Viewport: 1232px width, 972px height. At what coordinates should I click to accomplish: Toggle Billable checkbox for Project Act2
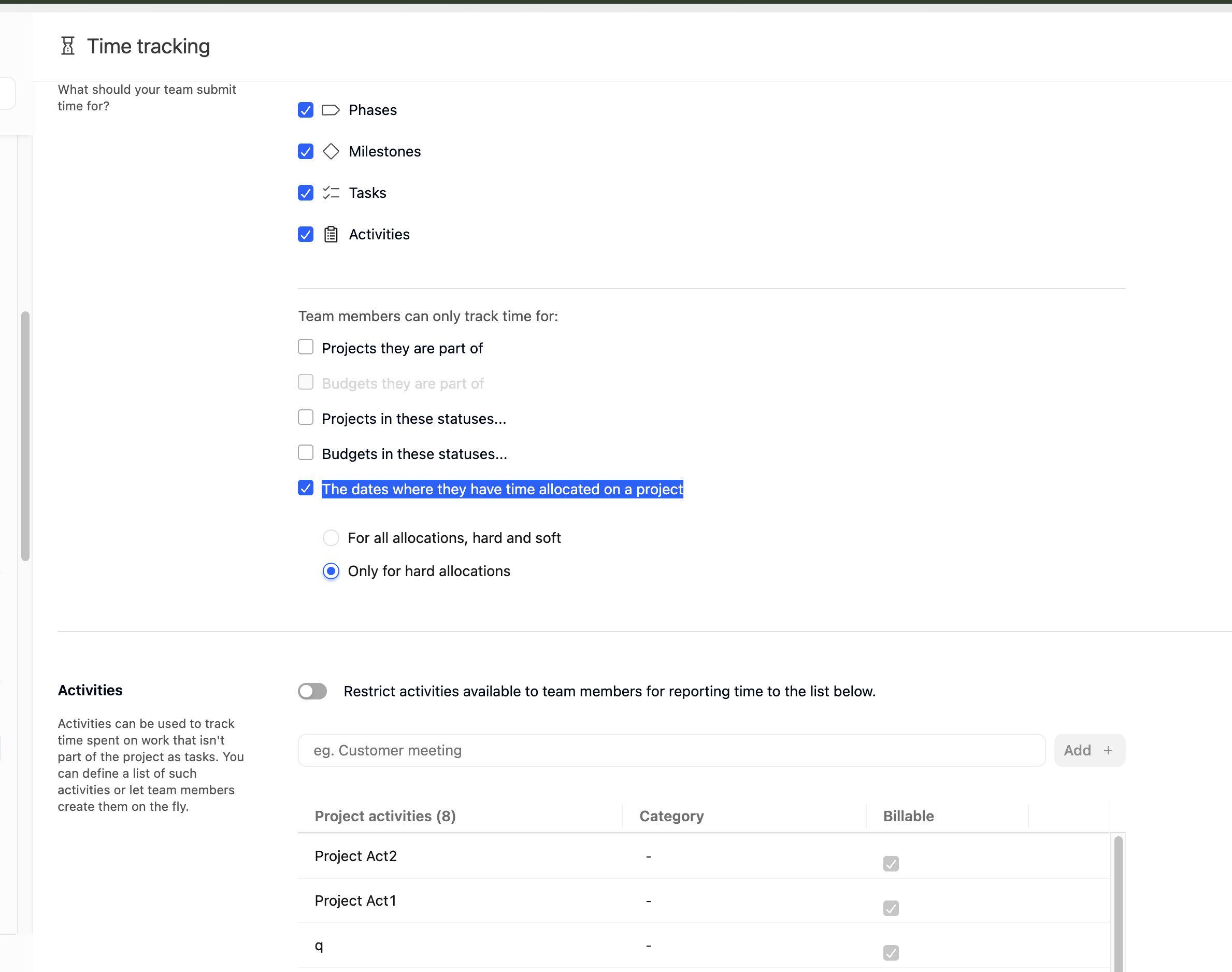click(891, 863)
